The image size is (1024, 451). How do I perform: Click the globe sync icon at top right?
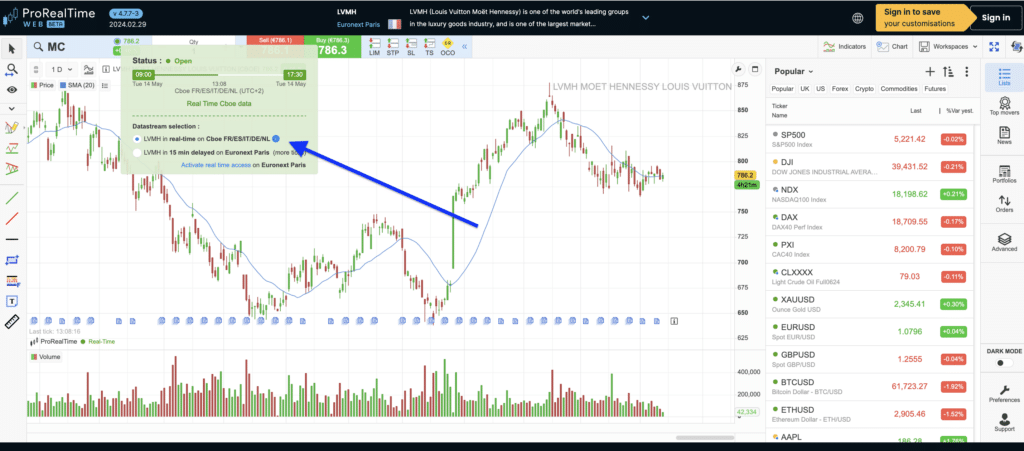(x=1016, y=47)
